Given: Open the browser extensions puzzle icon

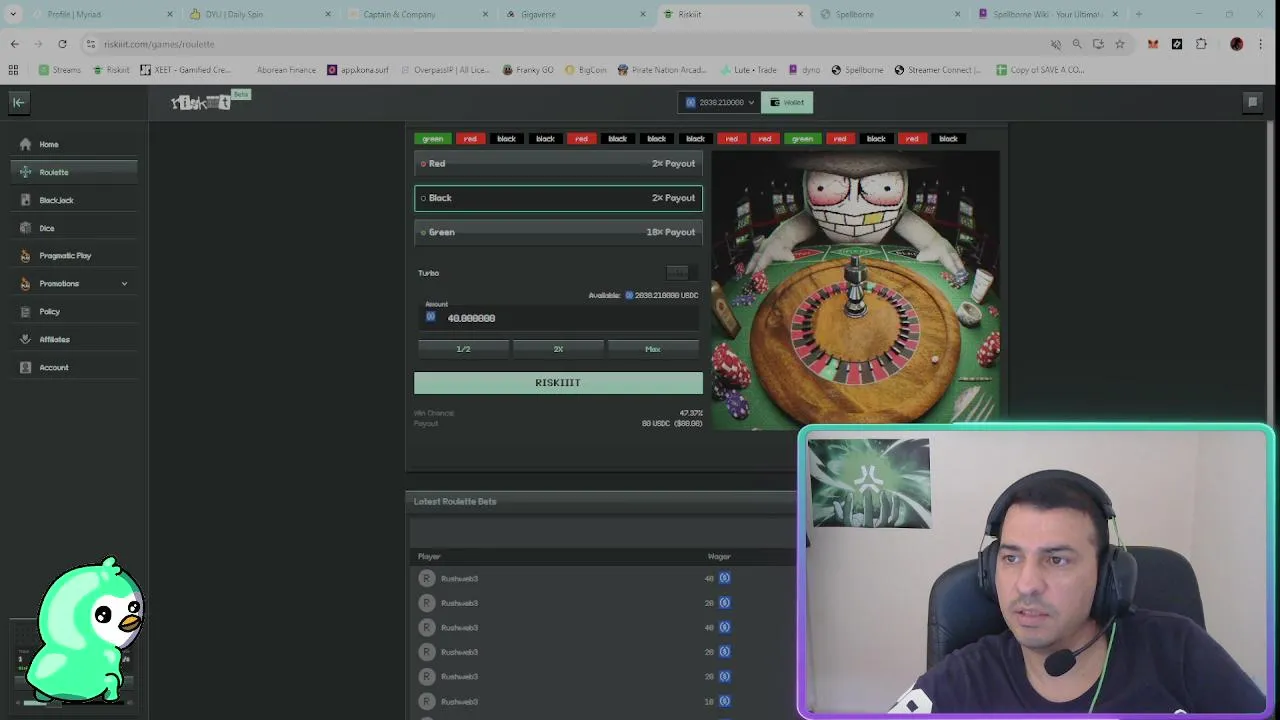Looking at the screenshot, I should [1201, 44].
